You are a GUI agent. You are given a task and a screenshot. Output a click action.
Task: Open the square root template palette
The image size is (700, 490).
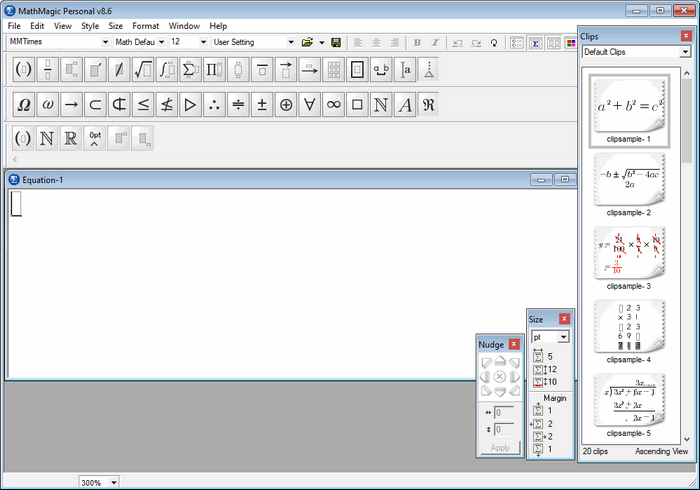143,70
